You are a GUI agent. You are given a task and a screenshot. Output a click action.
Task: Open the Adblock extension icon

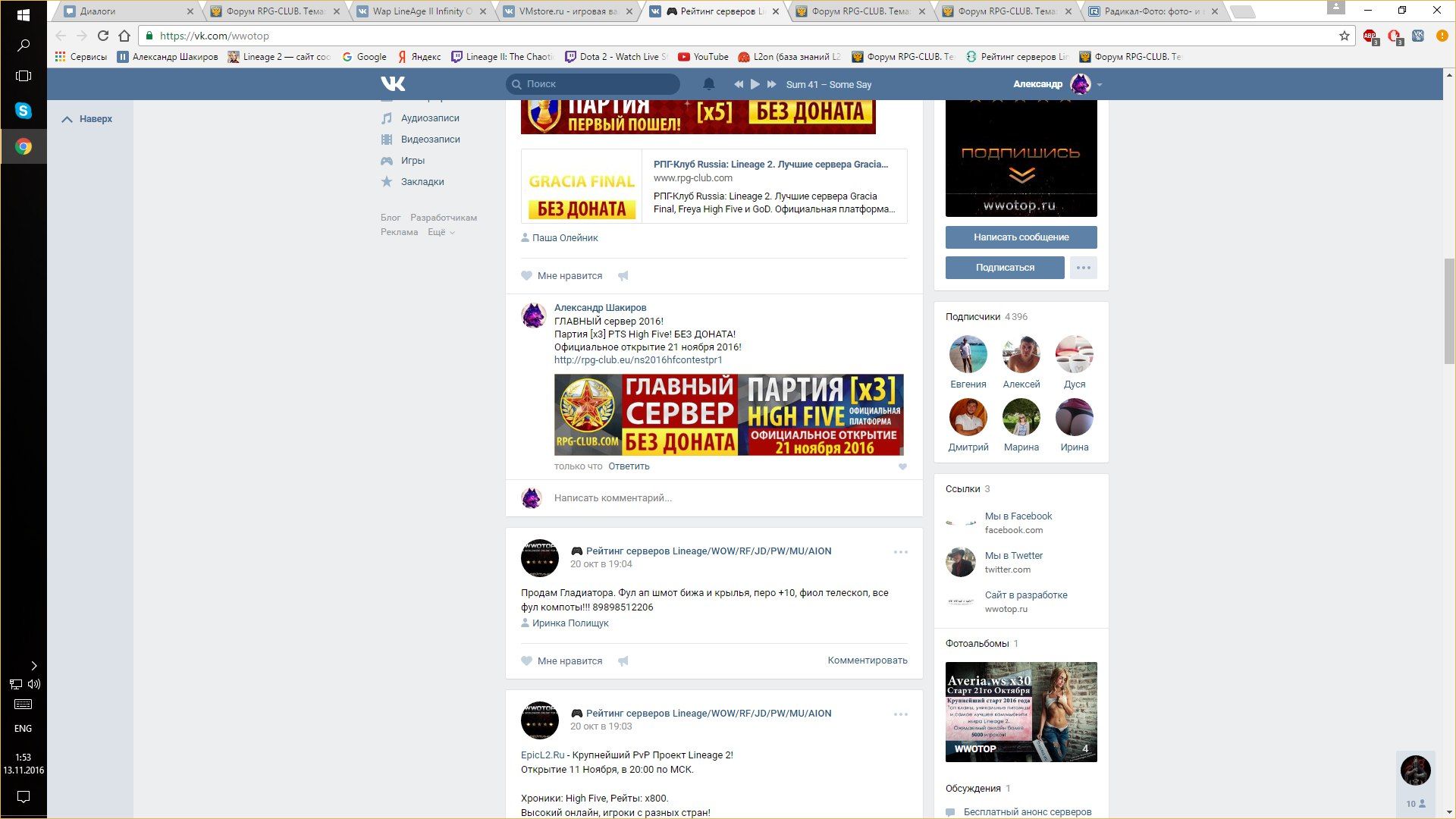[x=1370, y=36]
